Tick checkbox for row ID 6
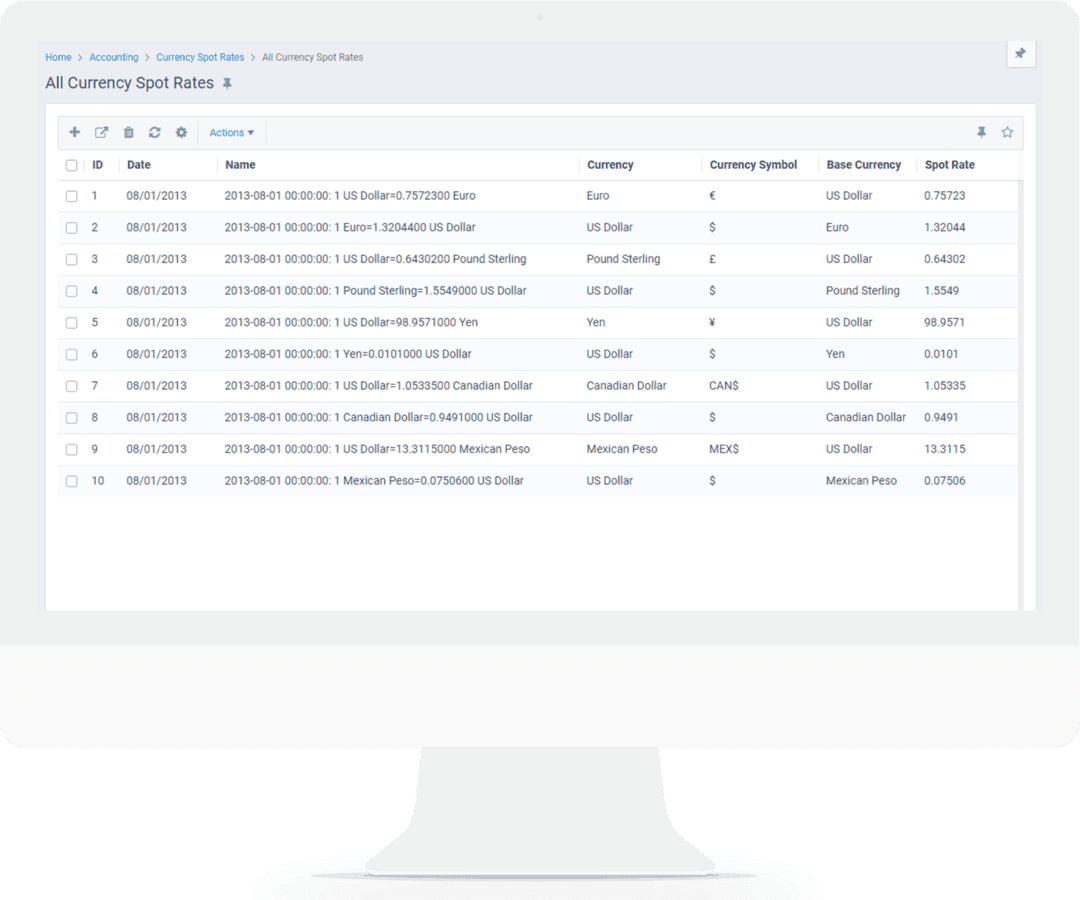The width and height of the screenshot is (1080, 900). coord(72,355)
